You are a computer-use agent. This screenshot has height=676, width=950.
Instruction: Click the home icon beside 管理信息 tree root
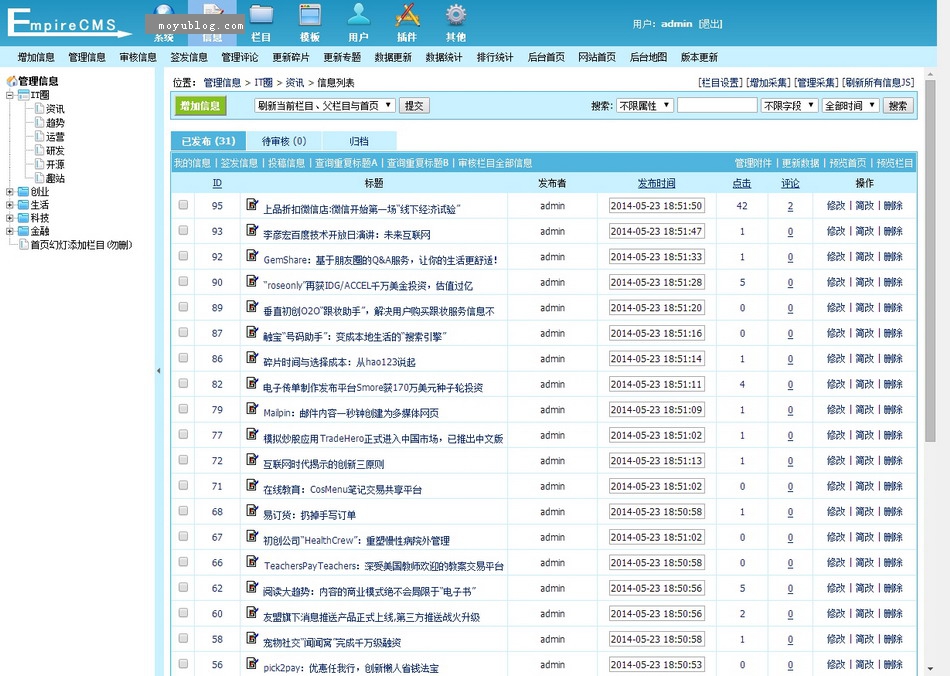coord(12,81)
